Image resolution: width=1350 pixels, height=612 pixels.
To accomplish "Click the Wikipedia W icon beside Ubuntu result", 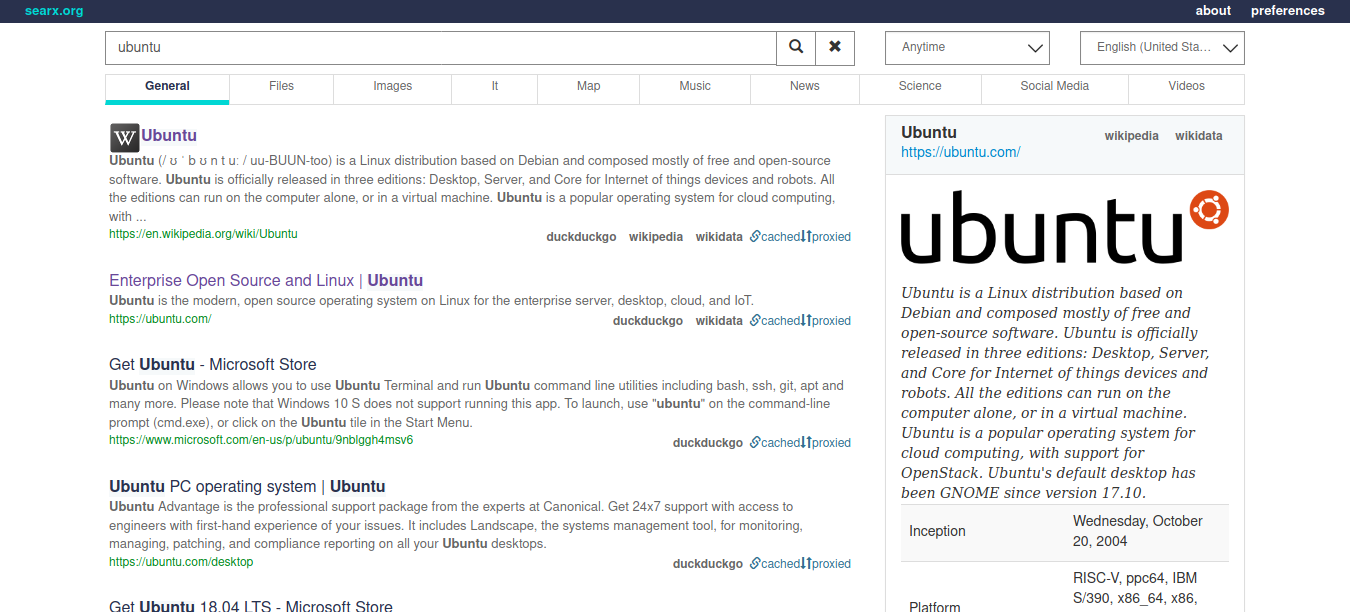I will [124, 137].
